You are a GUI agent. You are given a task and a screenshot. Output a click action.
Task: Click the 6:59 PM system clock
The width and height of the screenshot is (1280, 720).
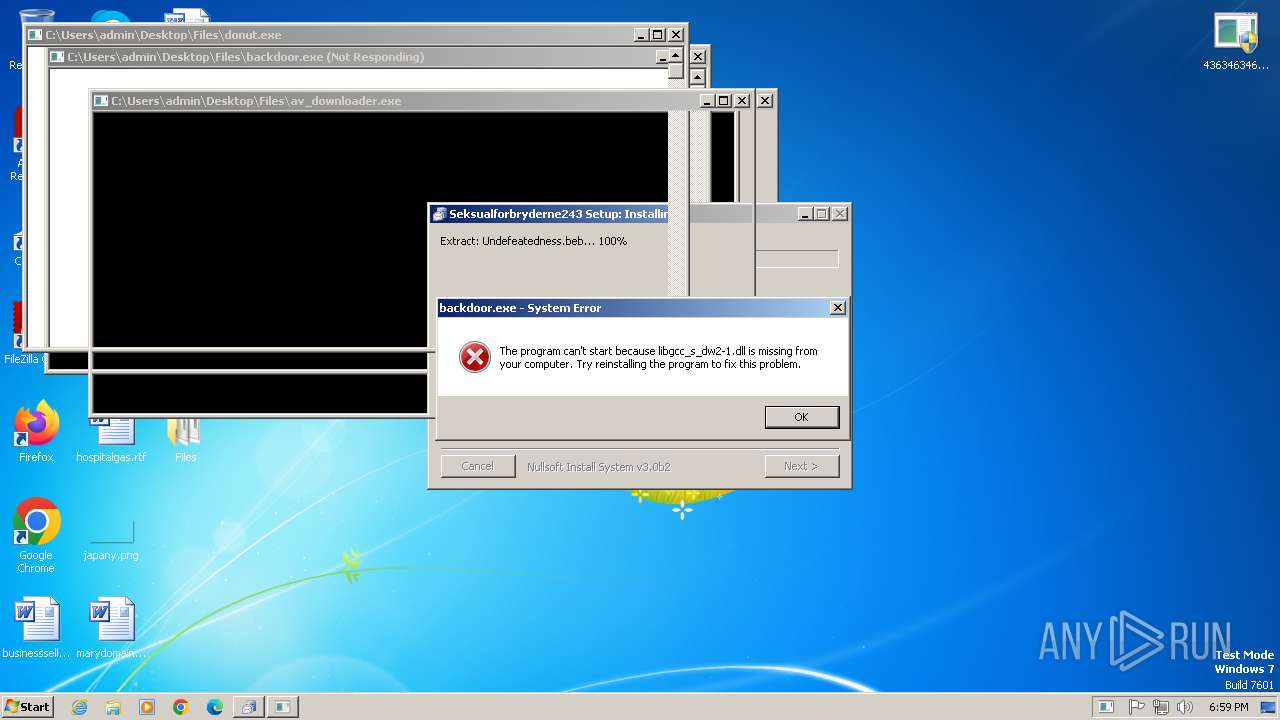pyautogui.click(x=1229, y=707)
